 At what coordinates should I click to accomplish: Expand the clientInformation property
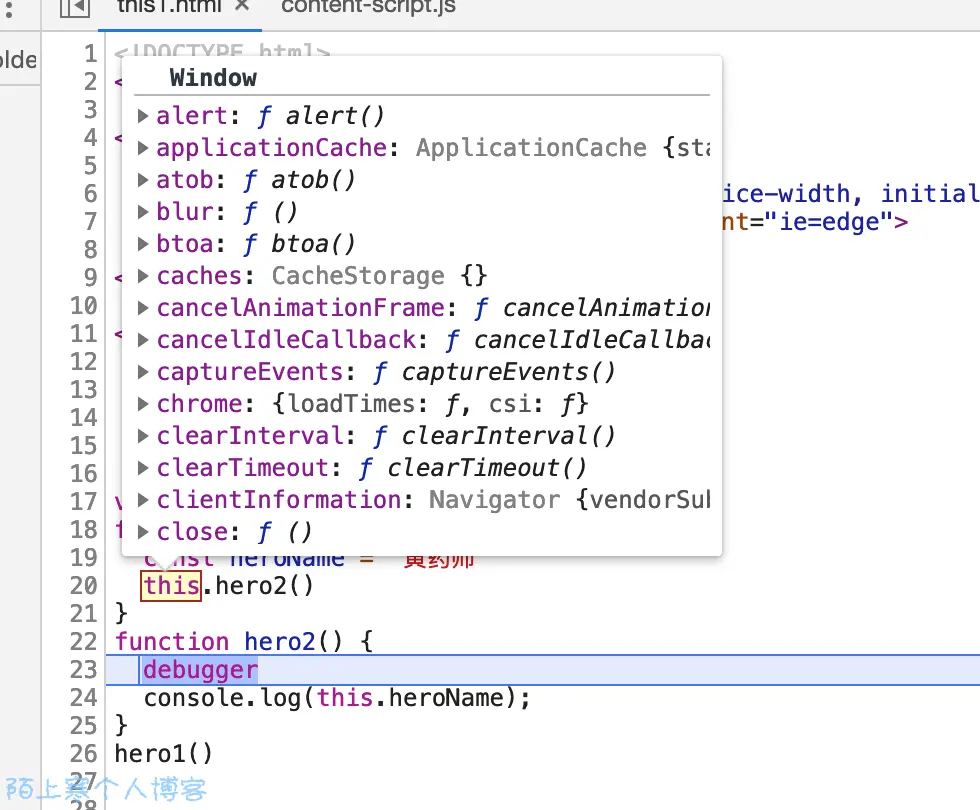point(143,499)
